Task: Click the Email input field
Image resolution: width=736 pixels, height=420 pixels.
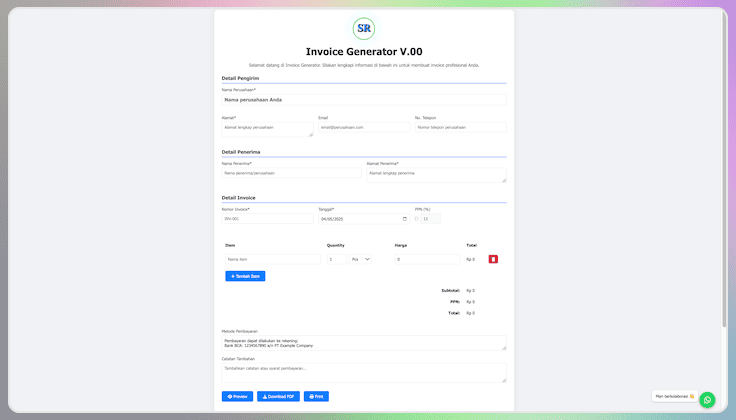Action: (364, 127)
